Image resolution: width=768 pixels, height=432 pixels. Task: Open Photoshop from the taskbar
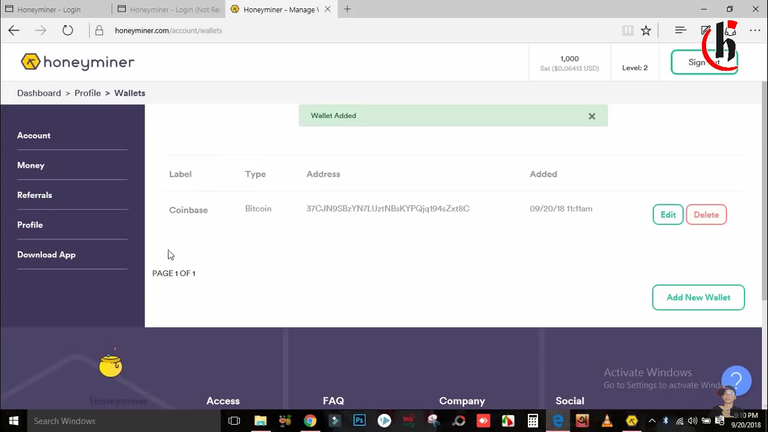pyautogui.click(x=359, y=421)
